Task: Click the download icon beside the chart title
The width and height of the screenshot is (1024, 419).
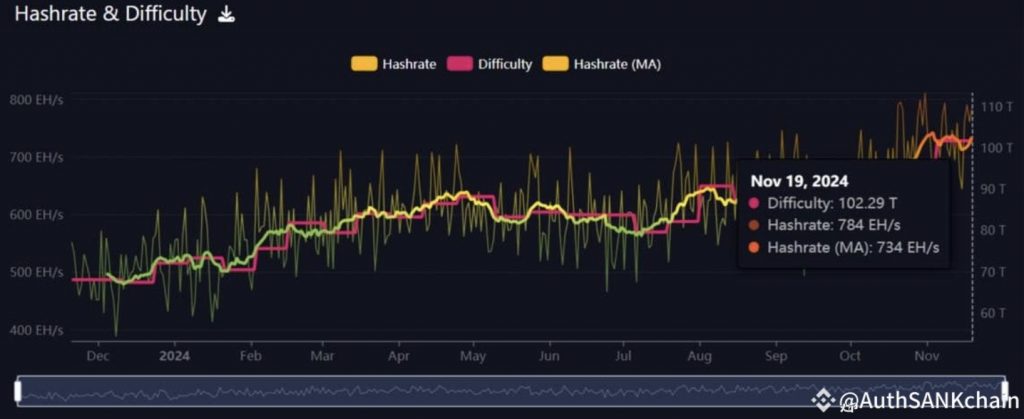Action: click(x=227, y=15)
